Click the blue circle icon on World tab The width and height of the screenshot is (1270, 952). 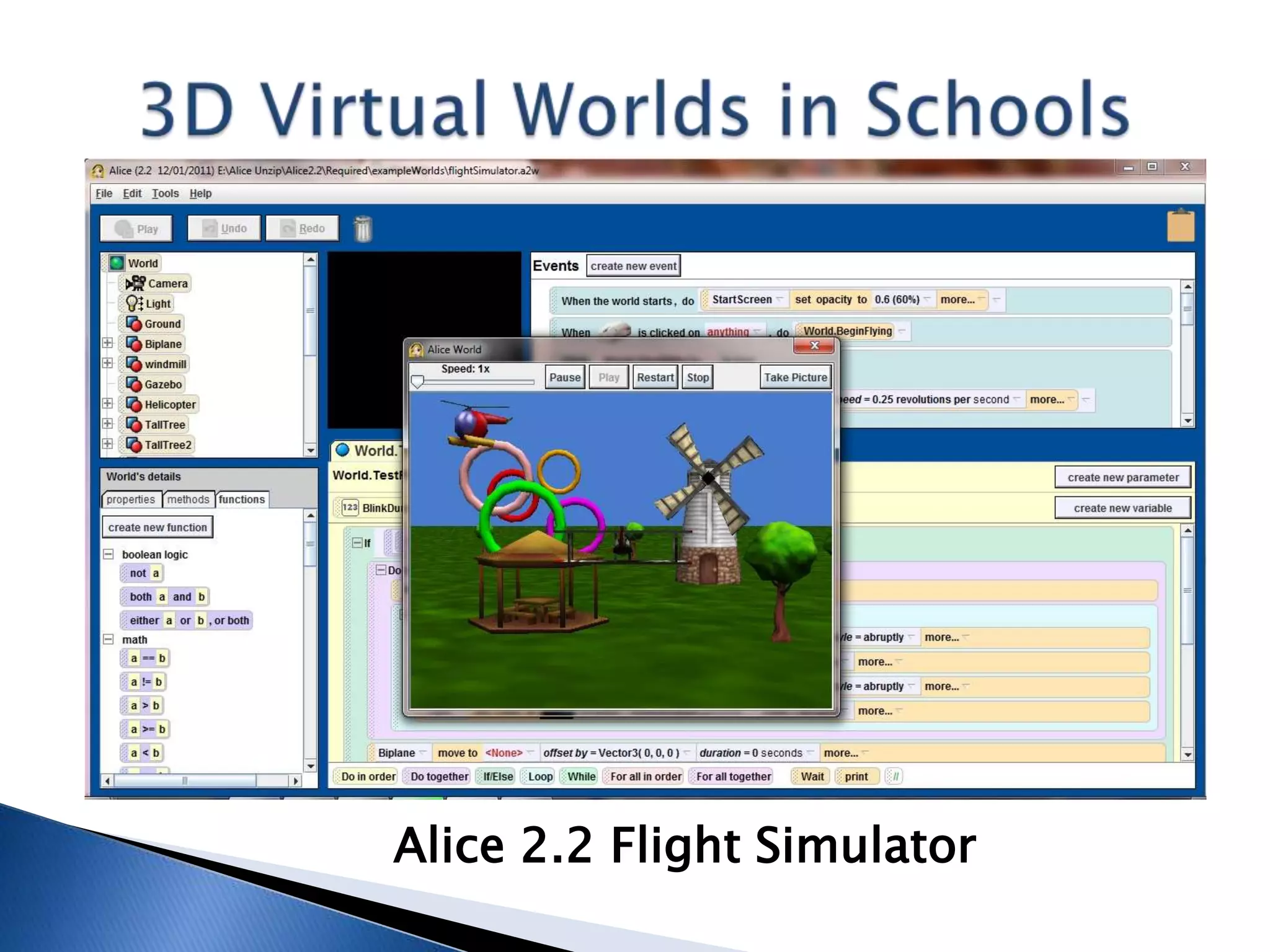tap(342, 450)
